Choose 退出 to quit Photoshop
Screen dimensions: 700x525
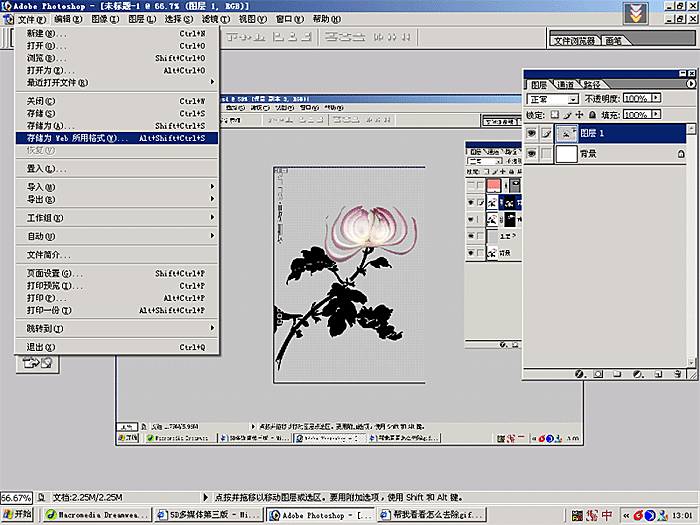(x=117, y=347)
